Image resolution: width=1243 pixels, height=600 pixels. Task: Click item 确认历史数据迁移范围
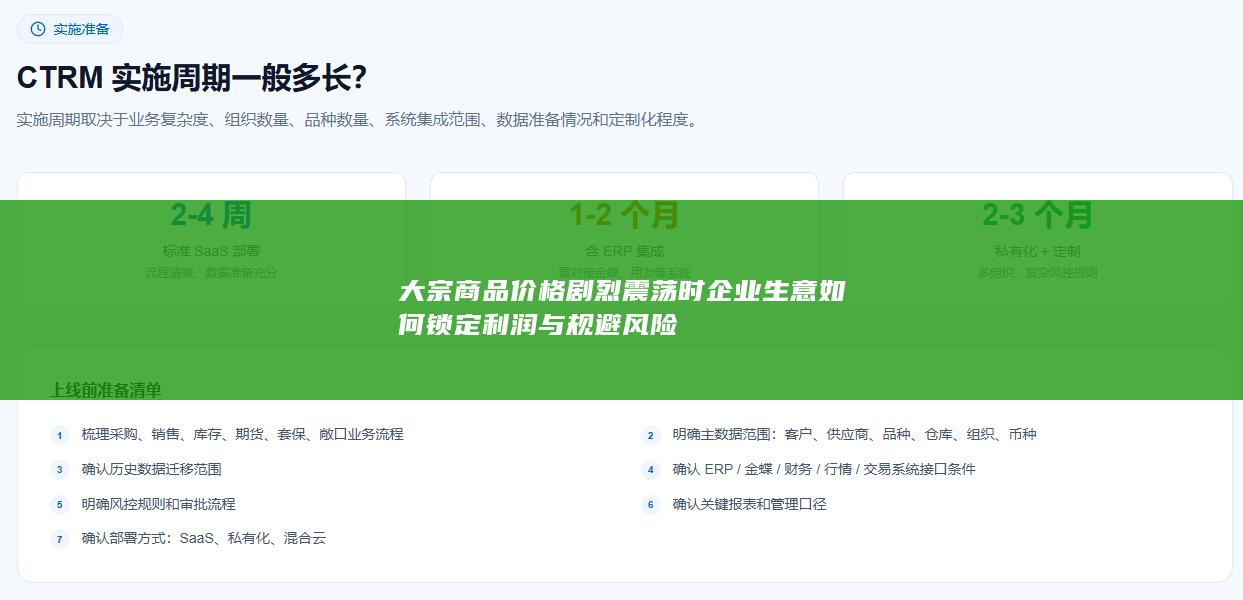click(x=152, y=469)
